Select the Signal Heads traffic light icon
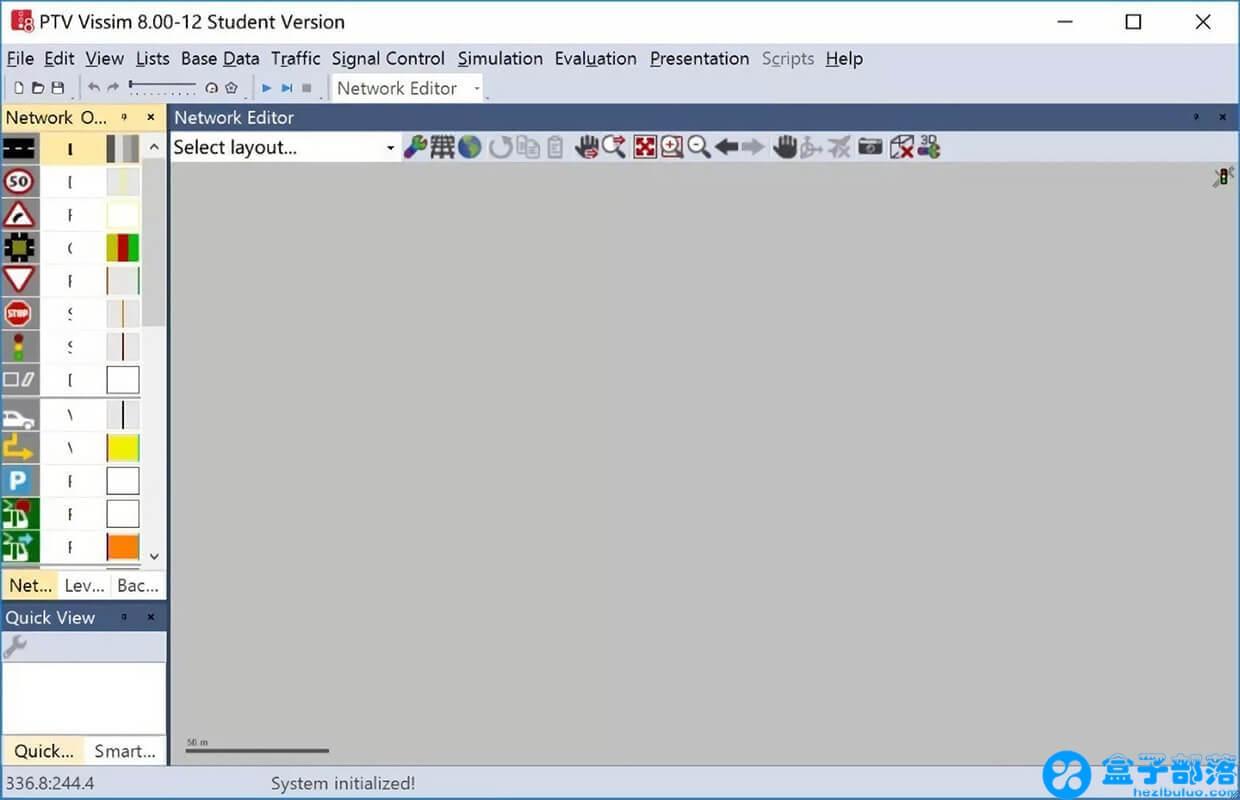 [20, 346]
